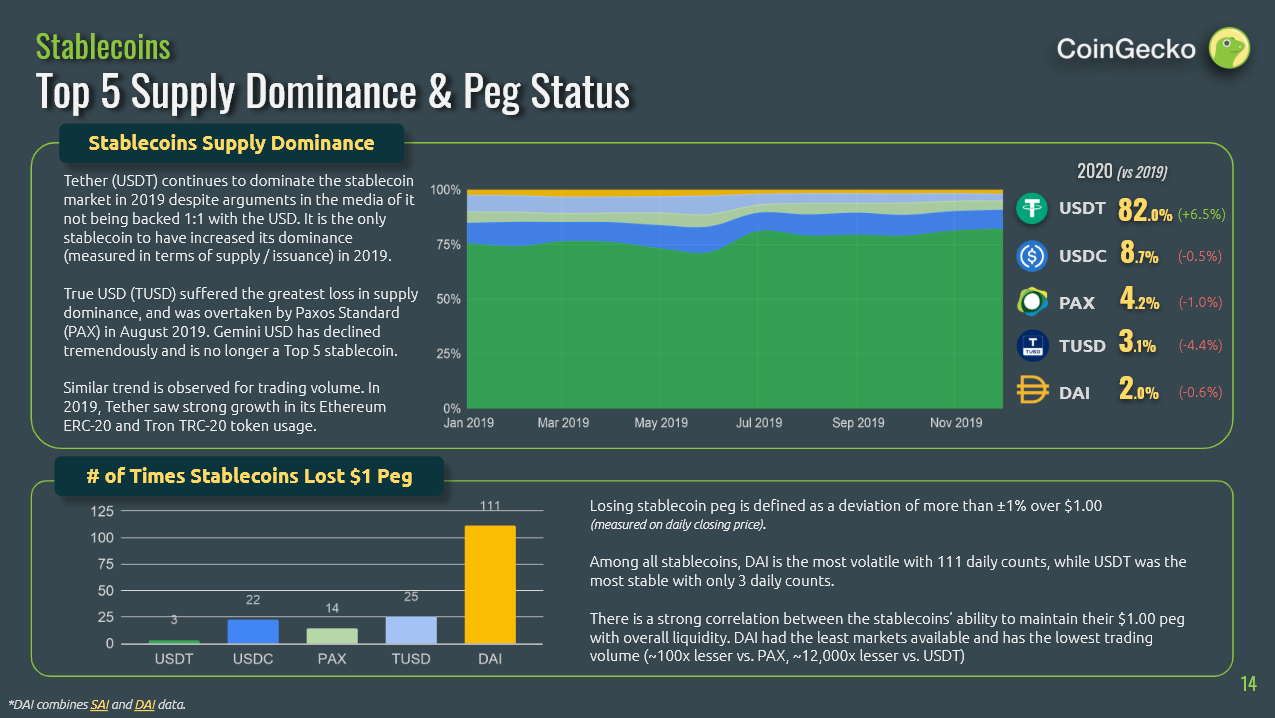
Task: Click the DAI coin icon
Action: coord(1032,392)
